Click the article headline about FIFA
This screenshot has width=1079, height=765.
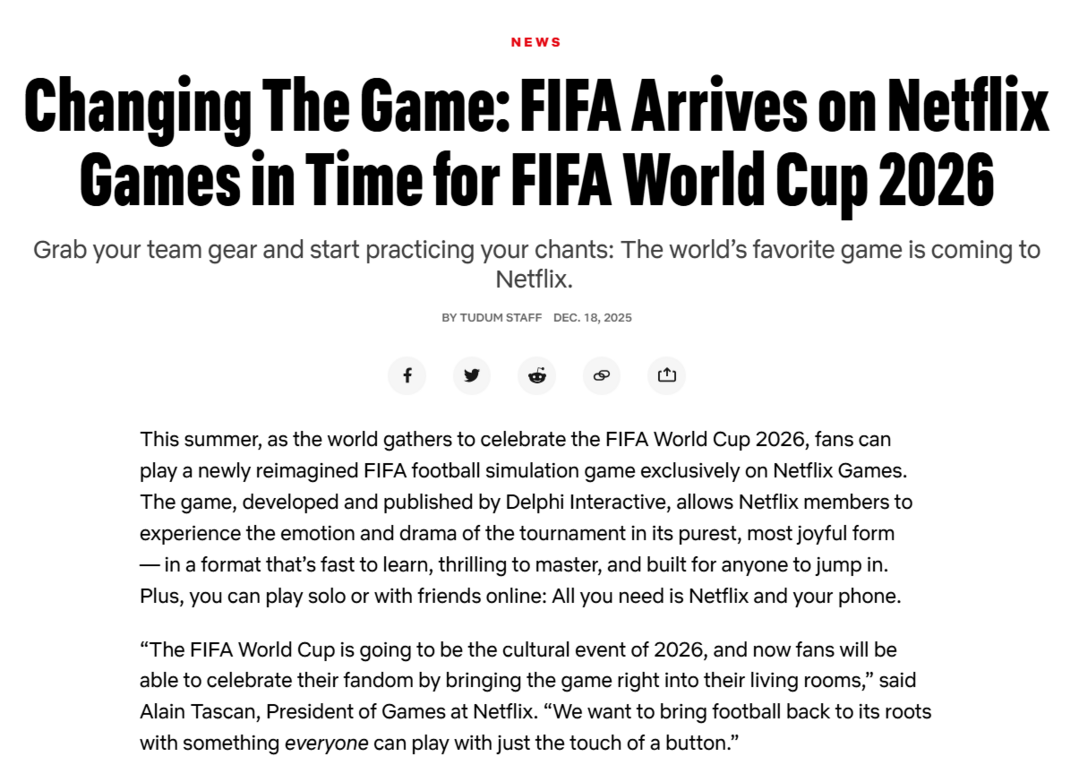[x=537, y=140]
